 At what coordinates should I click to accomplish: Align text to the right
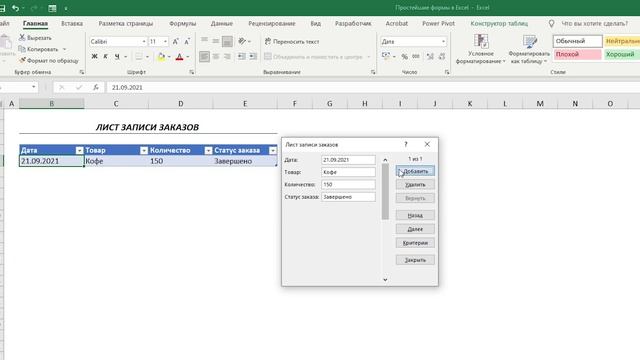(x=227, y=56)
